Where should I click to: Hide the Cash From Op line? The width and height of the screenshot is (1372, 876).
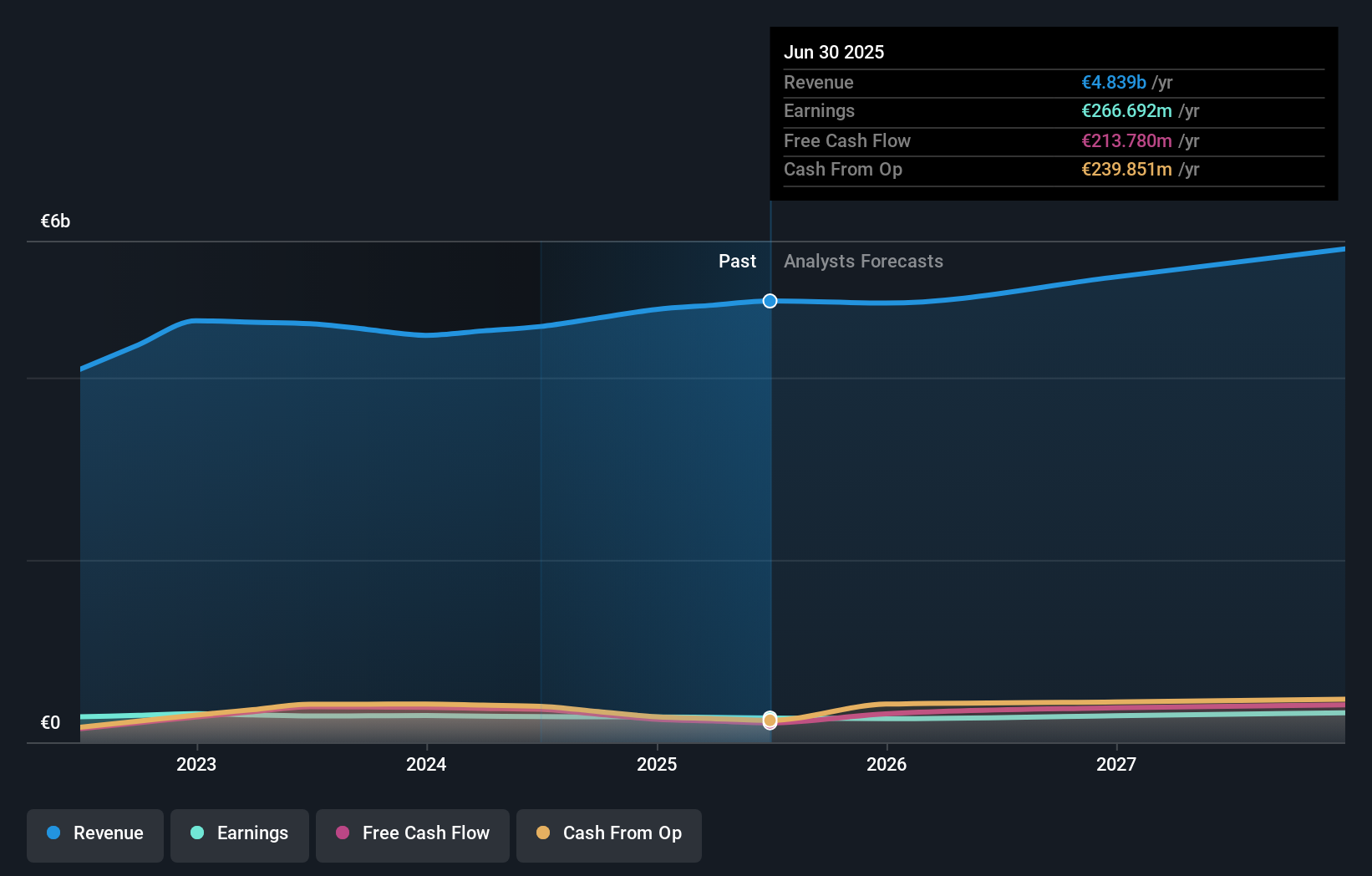click(x=608, y=834)
